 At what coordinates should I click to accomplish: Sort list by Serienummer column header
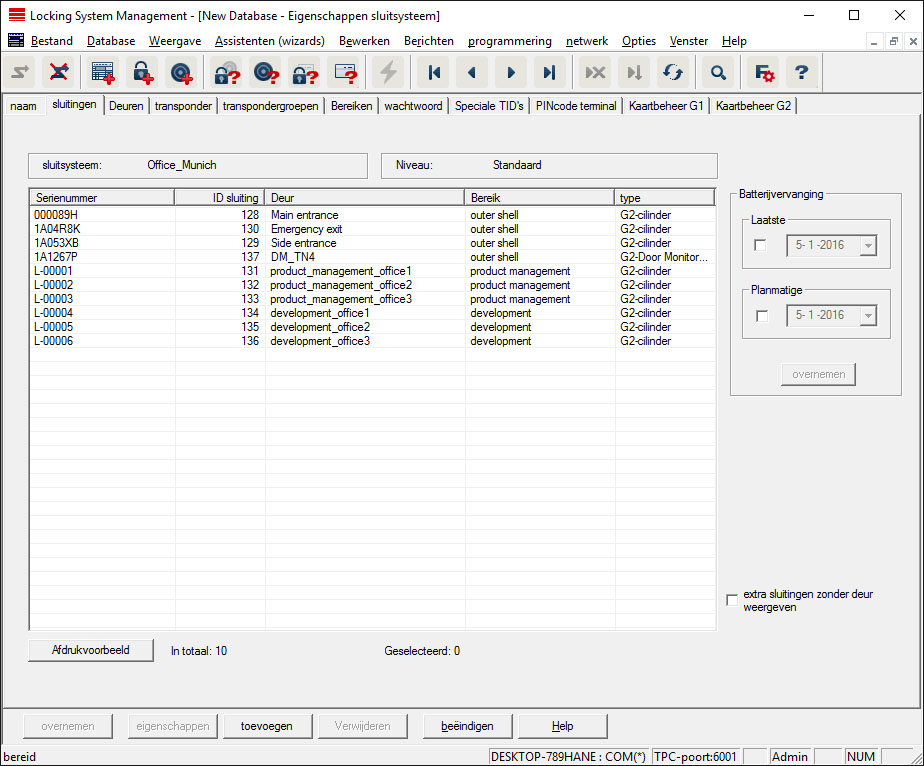click(x=102, y=198)
